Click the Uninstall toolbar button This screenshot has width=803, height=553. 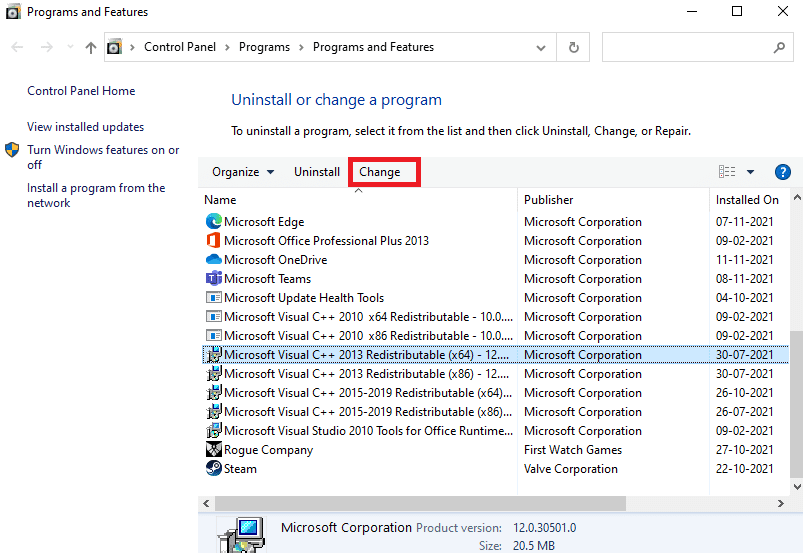pyautogui.click(x=316, y=172)
